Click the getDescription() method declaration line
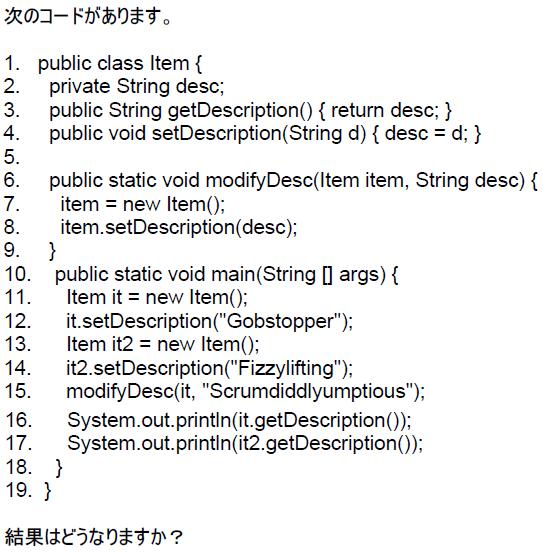The height and width of the screenshot is (553, 543). point(250,111)
